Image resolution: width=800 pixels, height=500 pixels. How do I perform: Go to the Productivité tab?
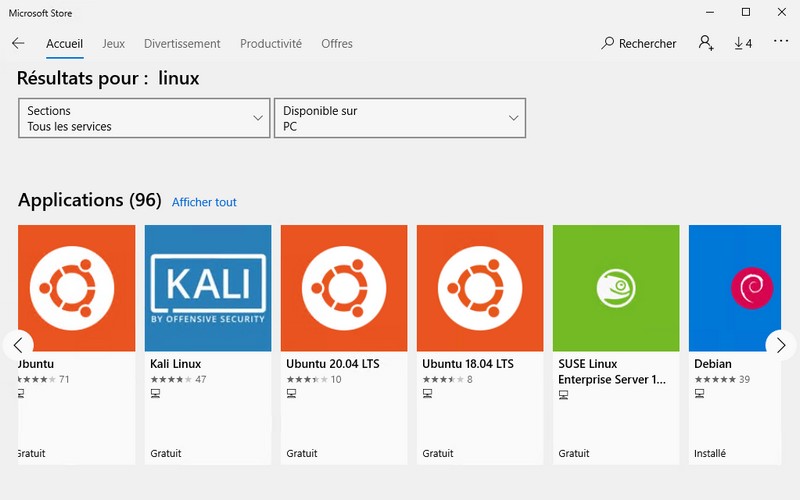(270, 44)
